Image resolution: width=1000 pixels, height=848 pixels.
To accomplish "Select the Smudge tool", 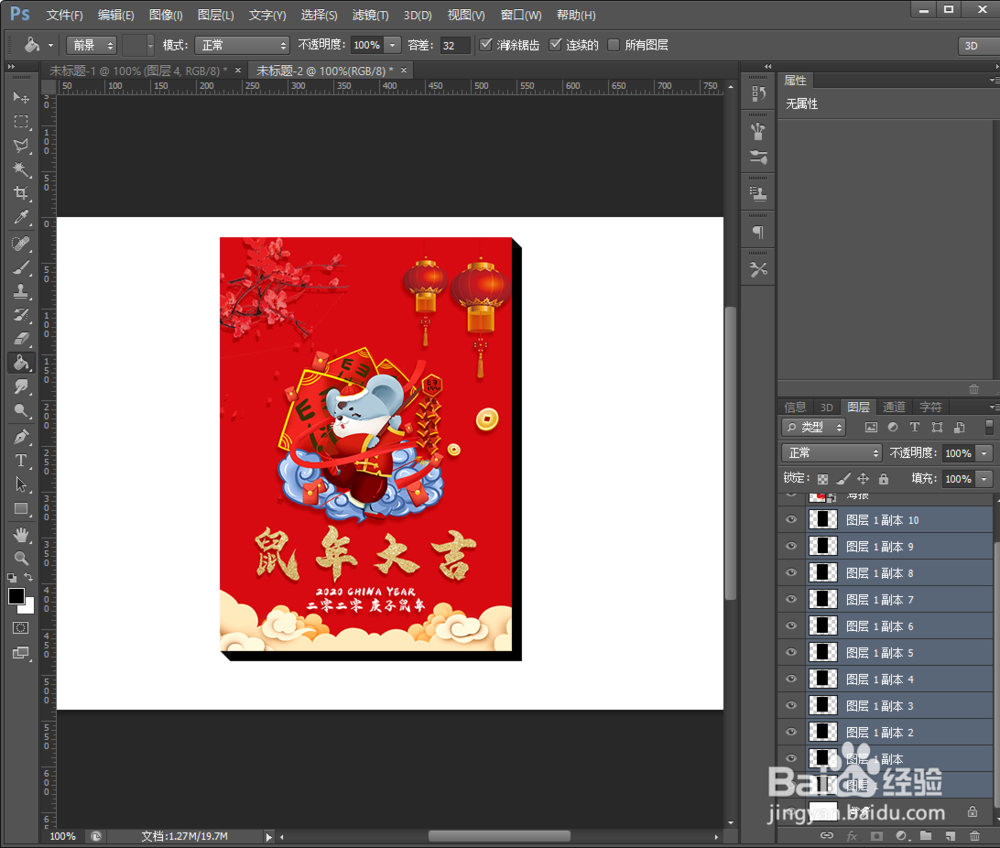I will point(21,386).
